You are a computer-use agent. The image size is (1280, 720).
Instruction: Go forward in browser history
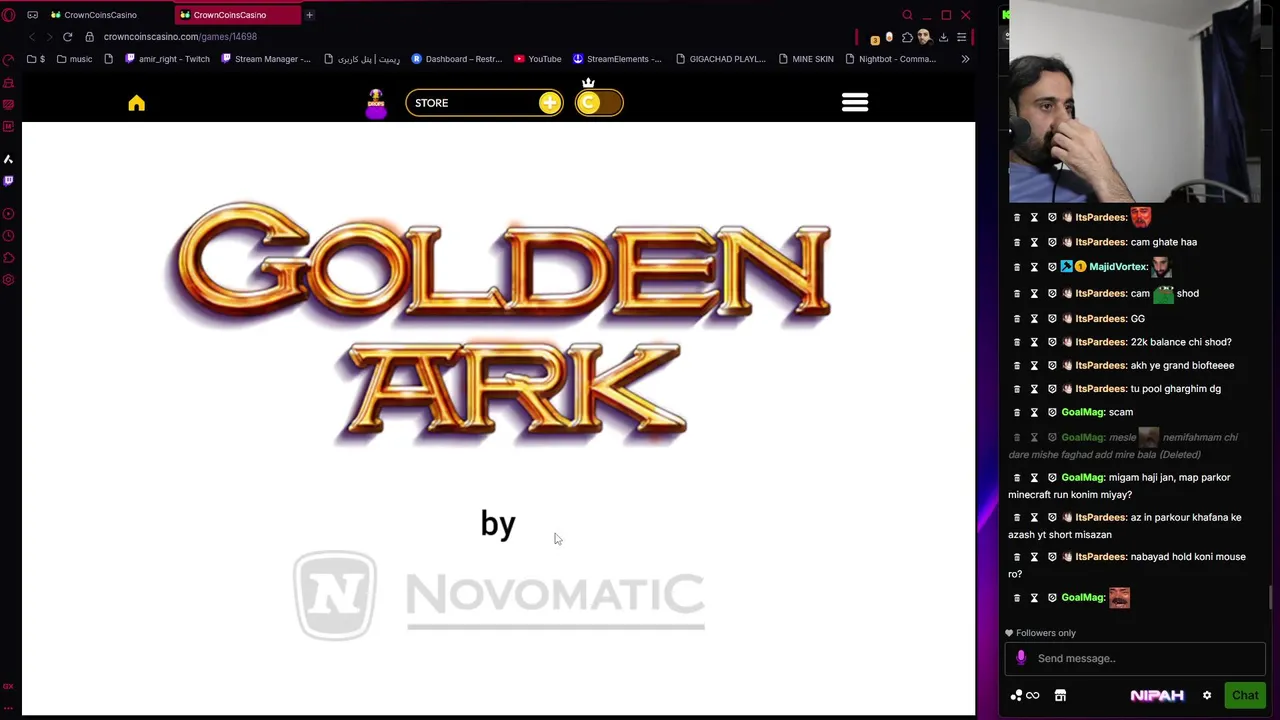click(x=48, y=37)
